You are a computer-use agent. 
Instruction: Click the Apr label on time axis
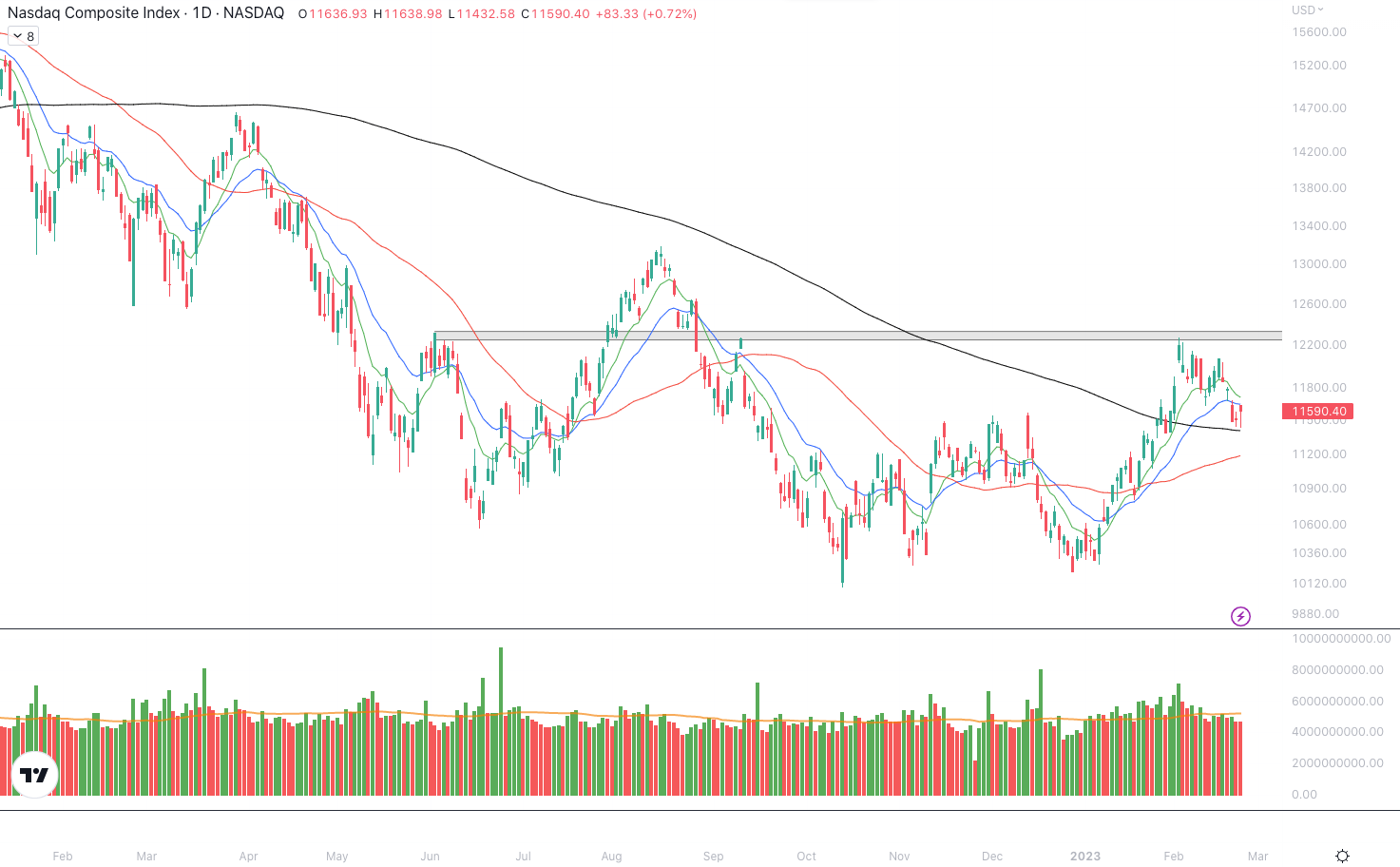pos(249,857)
